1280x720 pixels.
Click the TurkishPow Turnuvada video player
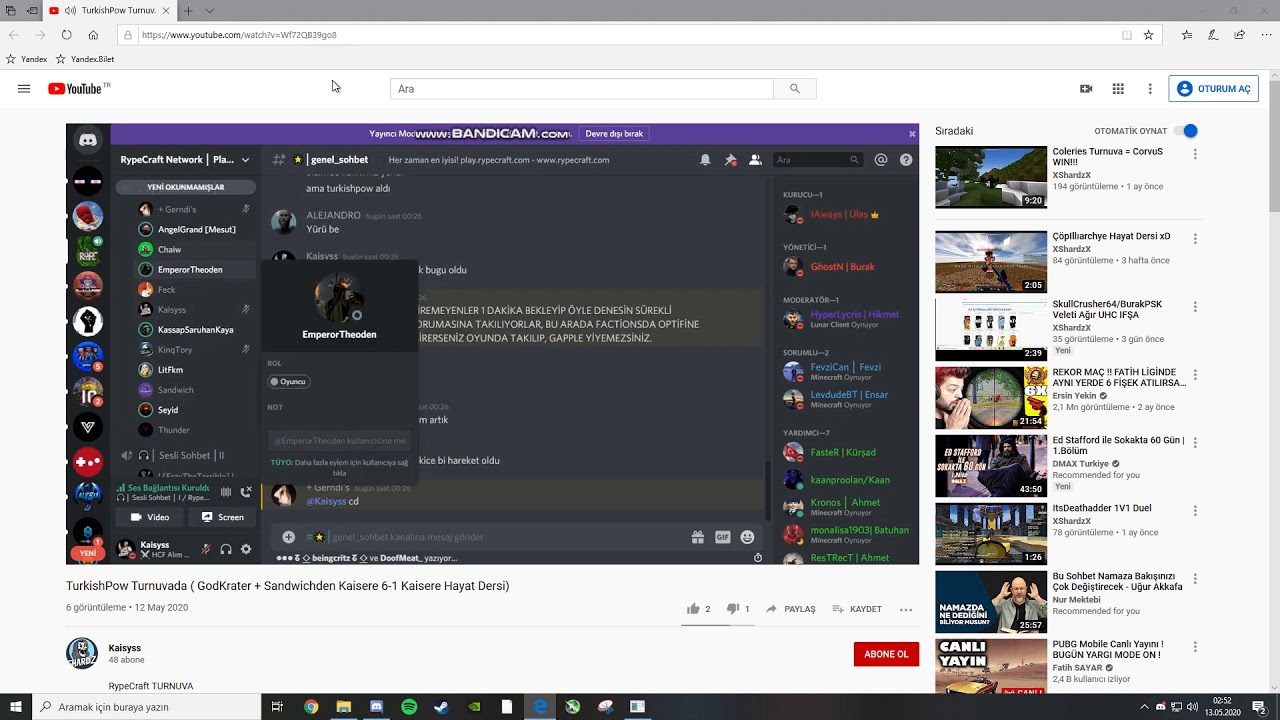pos(492,344)
